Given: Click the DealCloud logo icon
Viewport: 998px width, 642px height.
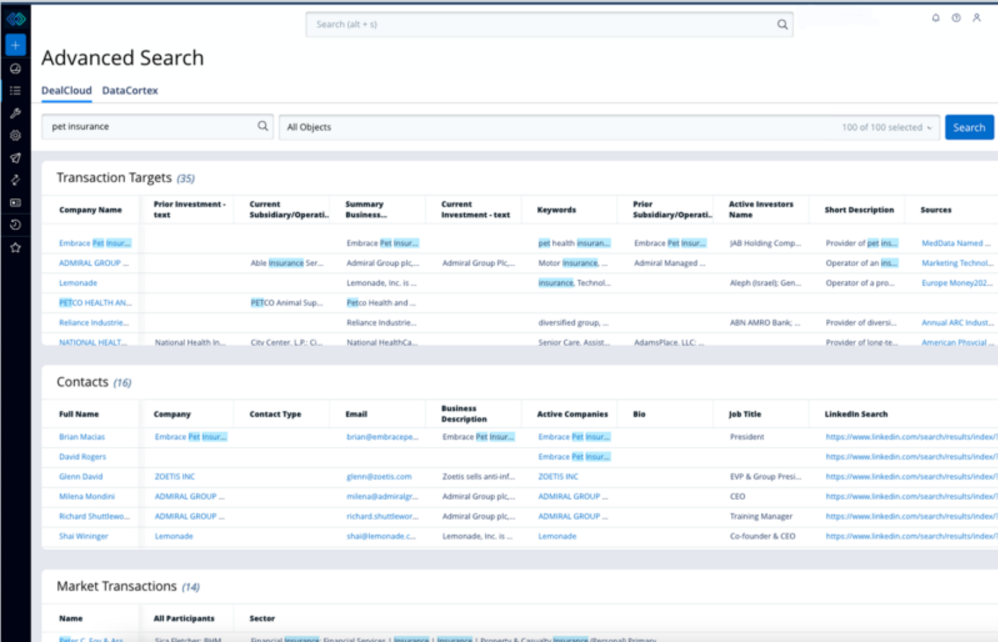Looking at the screenshot, I should [15, 19].
